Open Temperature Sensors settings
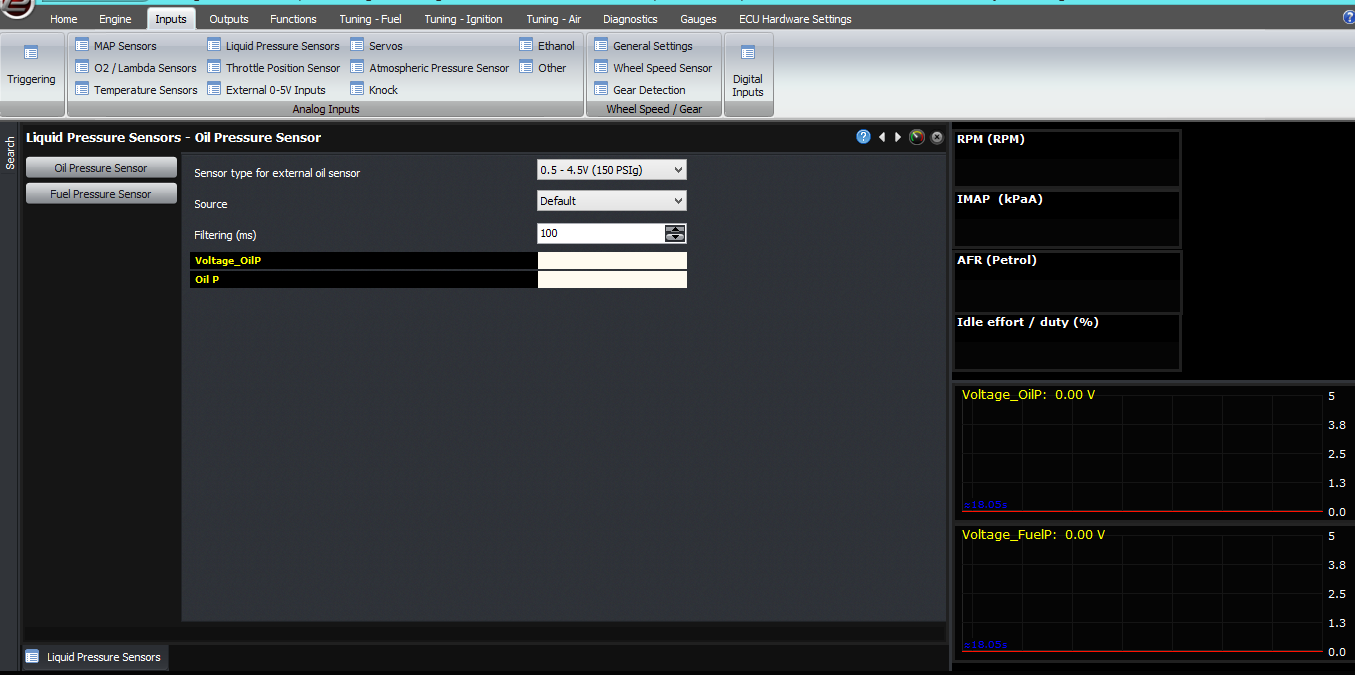1355x675 pixels. [x=136, y=90]
